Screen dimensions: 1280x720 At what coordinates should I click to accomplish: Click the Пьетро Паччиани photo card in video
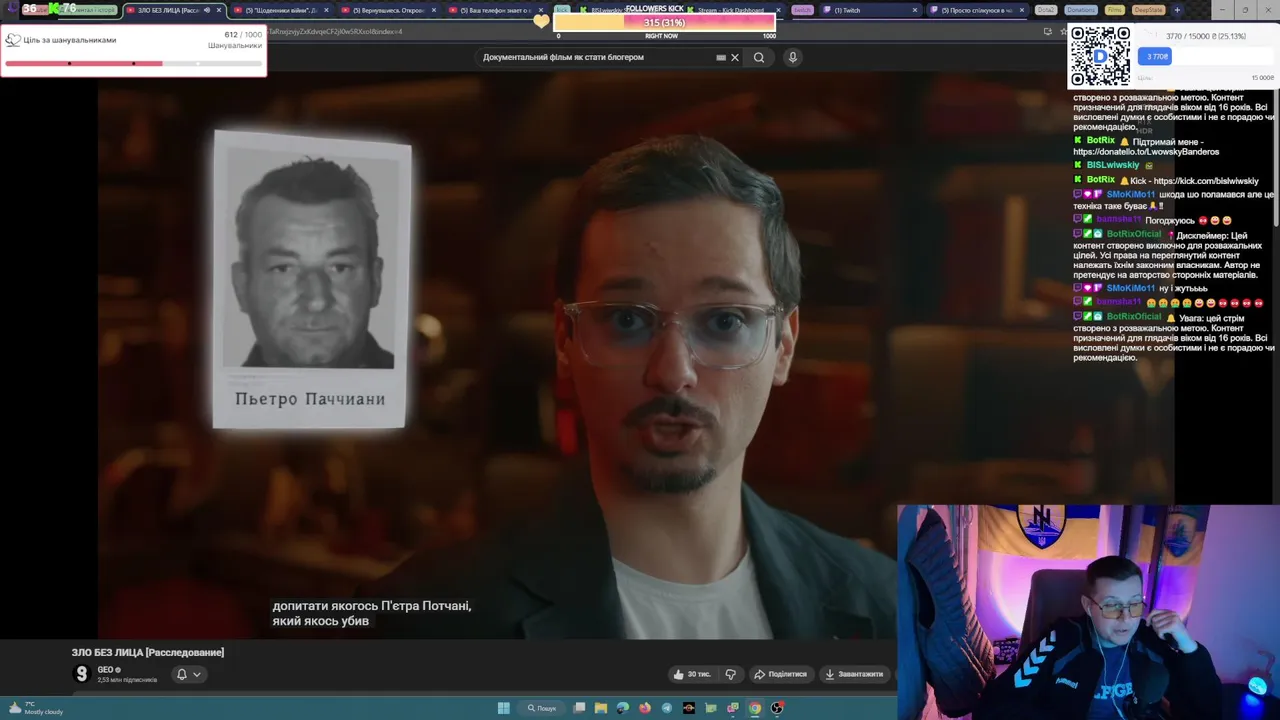click(x=311, y=279)
